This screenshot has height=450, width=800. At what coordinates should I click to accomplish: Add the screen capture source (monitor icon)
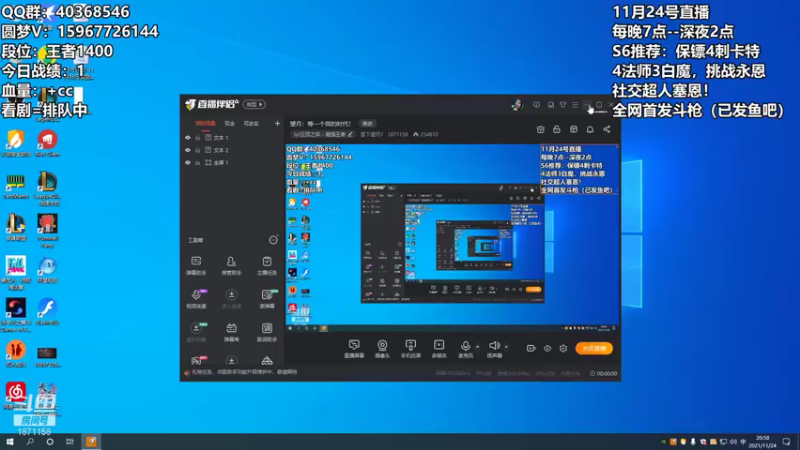coord(354,348)
